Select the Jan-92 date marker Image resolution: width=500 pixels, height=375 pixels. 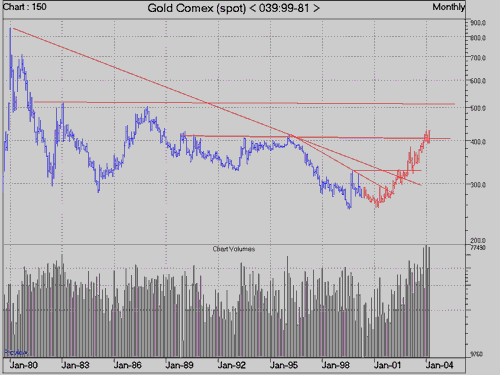[232, 365]
